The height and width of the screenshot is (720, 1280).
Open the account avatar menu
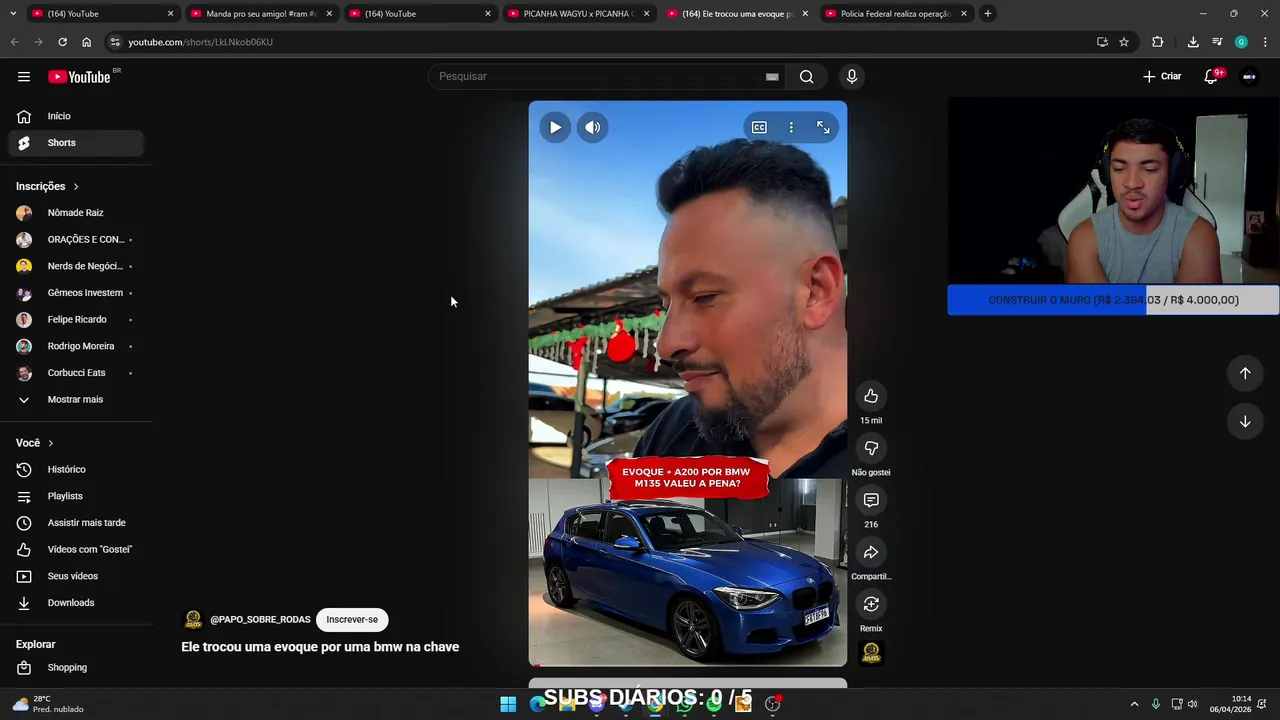(x=1249, y=77)
